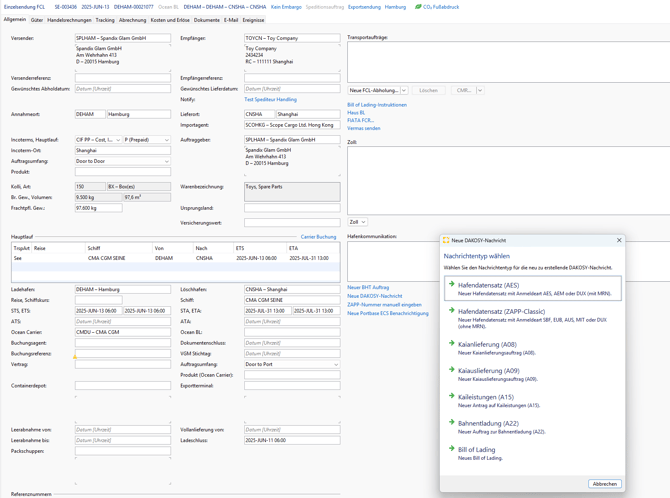The width and height of the screenshot is (670, 498).
Task: Click the green arrow beside Hafendatensatz (ZAPP-Classic)
Action: [451, 310]
